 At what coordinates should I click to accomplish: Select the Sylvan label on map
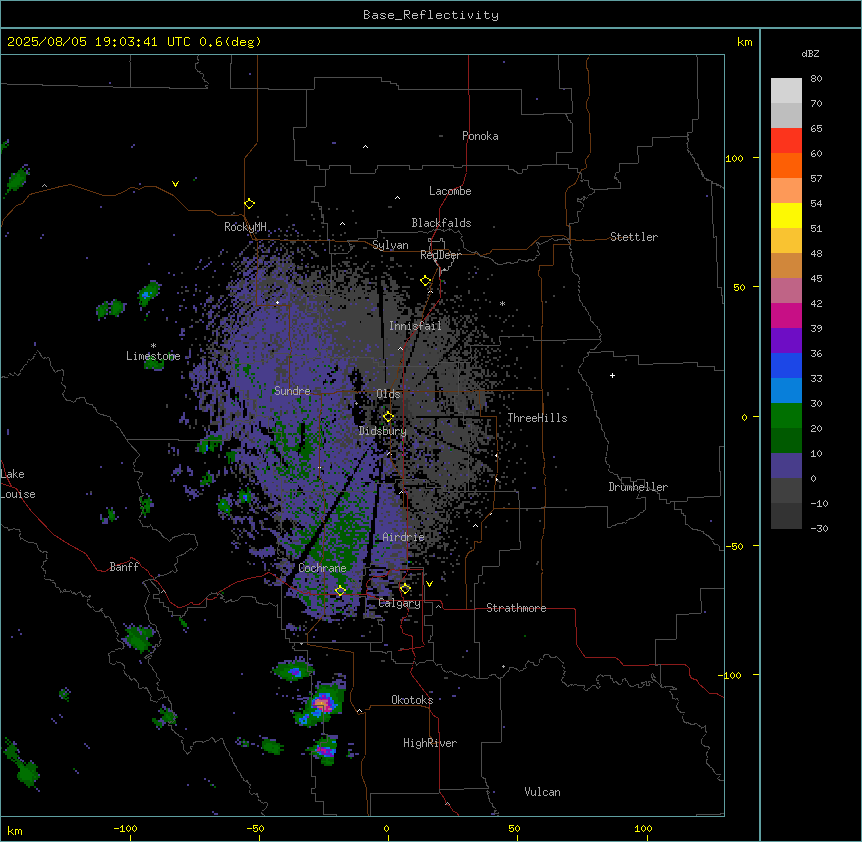tap(390, 245)
